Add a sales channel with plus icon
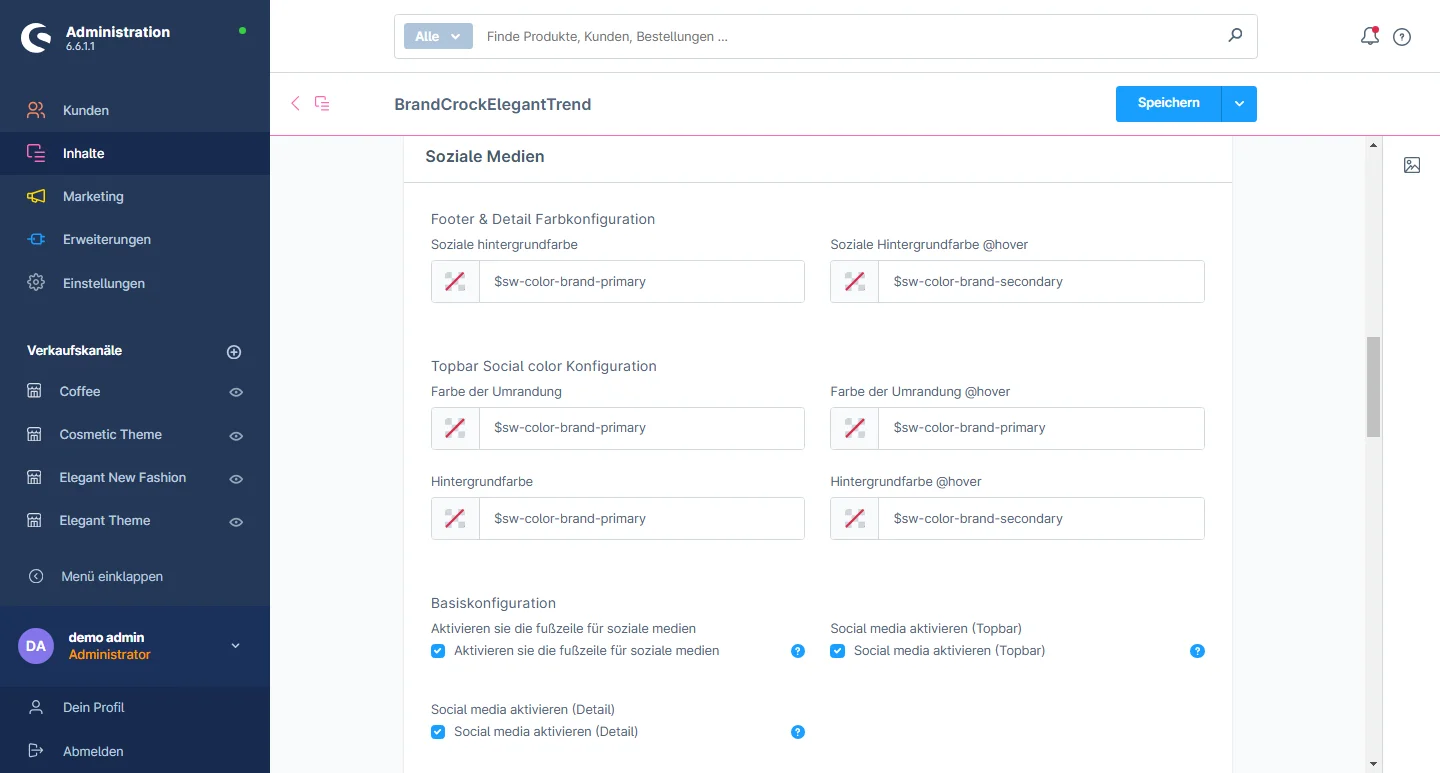 234,352
